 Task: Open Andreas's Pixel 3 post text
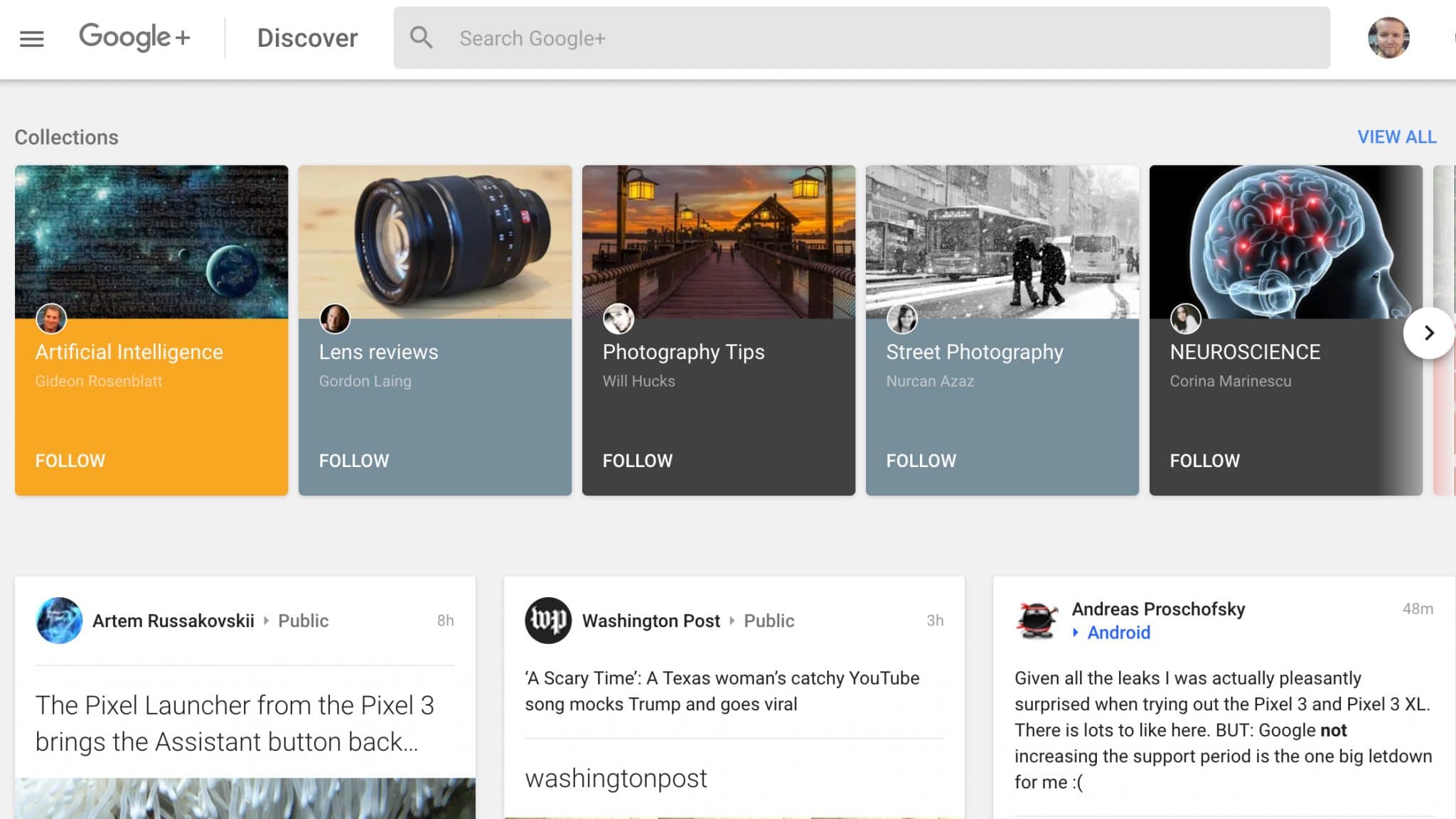1224,730
